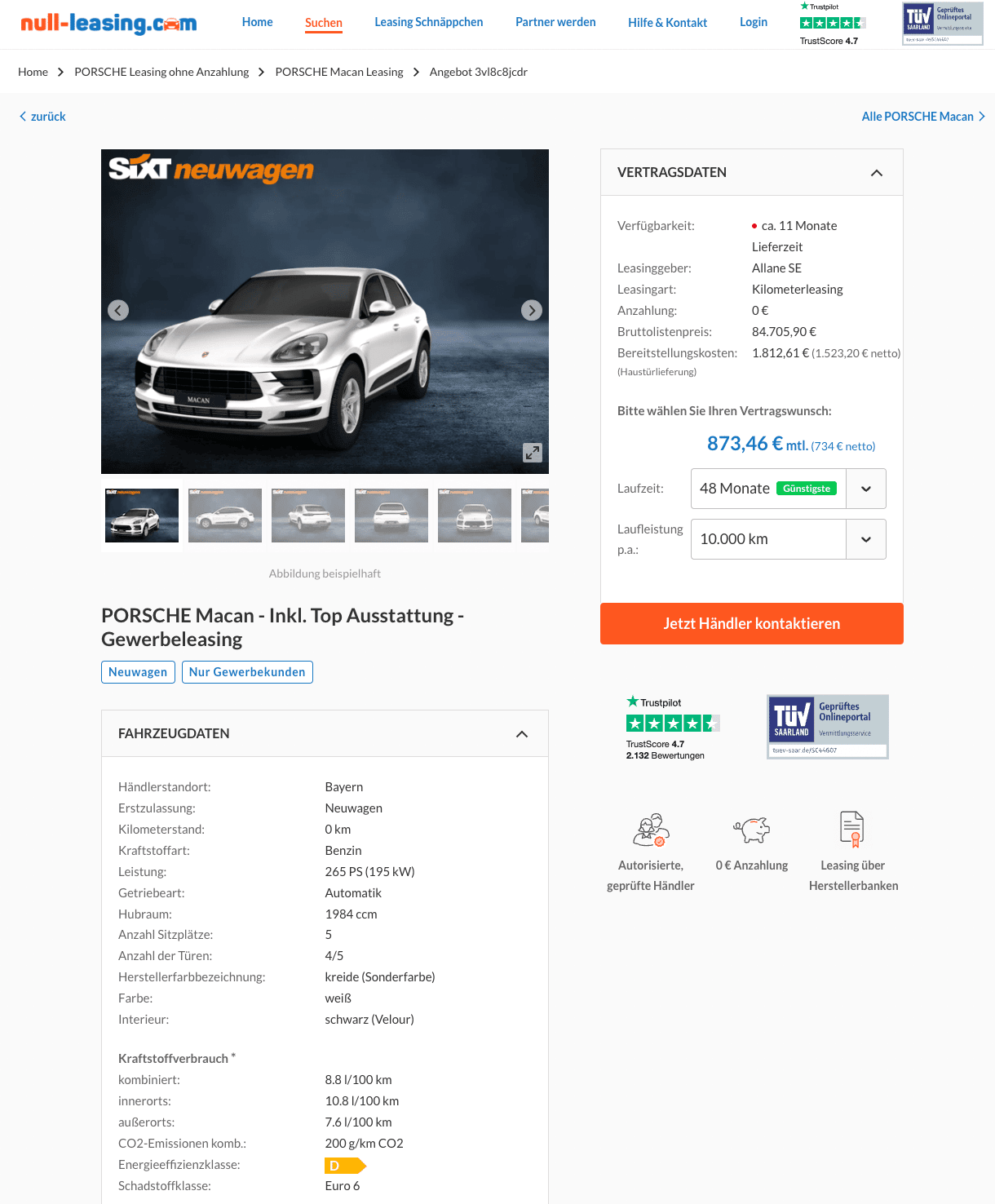This screenshot has height=1204, width=995.
Task: Open the TÜV Saarland badge in the header
Action: pos(943,24)
